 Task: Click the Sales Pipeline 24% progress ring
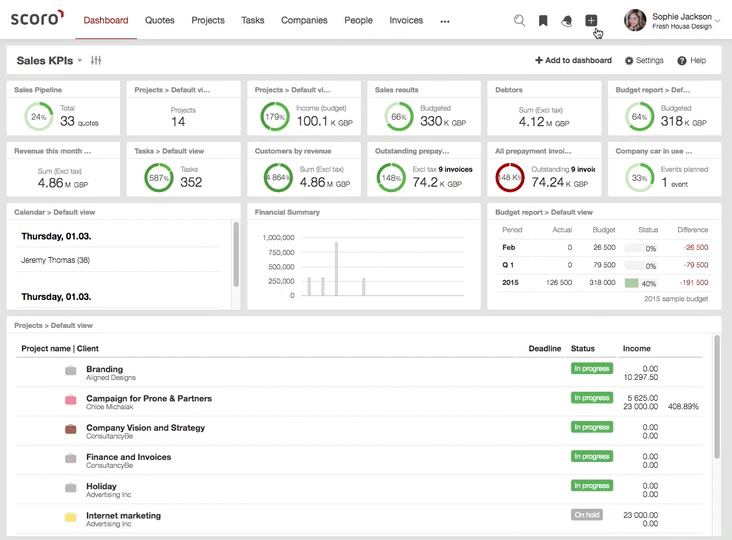point(38,116)
